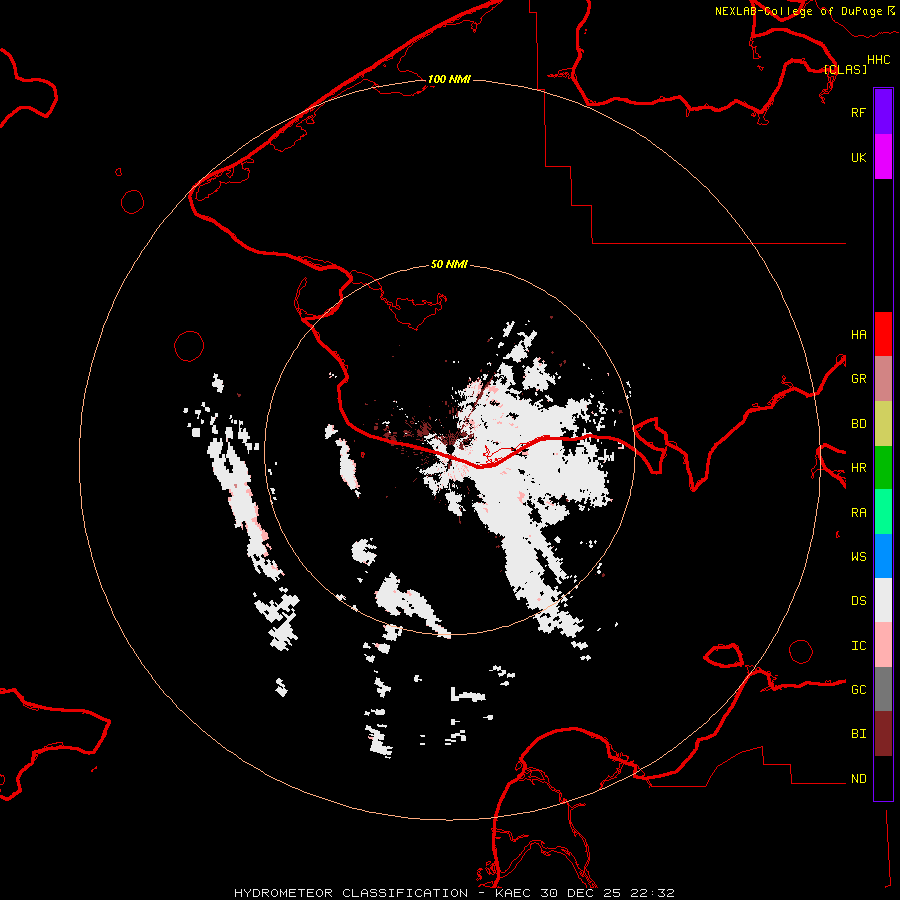Click the BI dark red legend swatch
The height and width of the screenshot is (900, 900).
click(883, 734)
